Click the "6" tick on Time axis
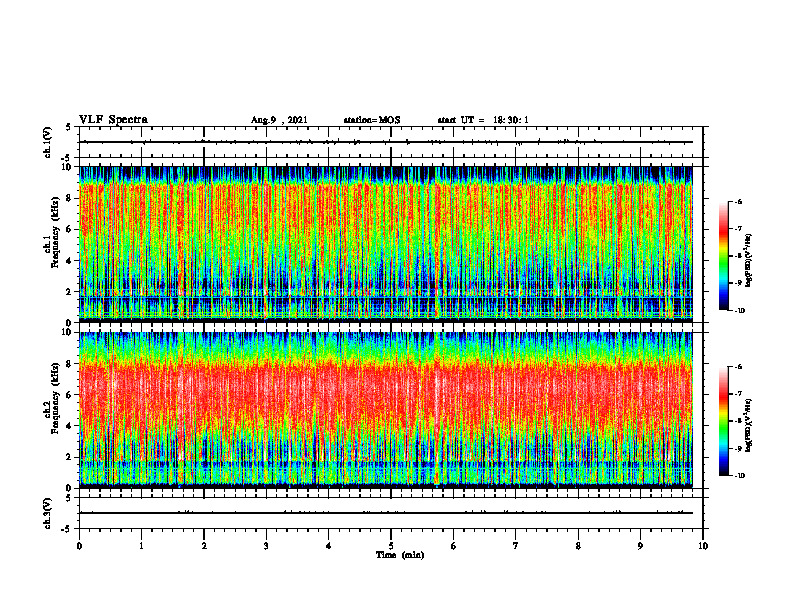Viewport: 792px width, 612px height. (x=454, y=546)
